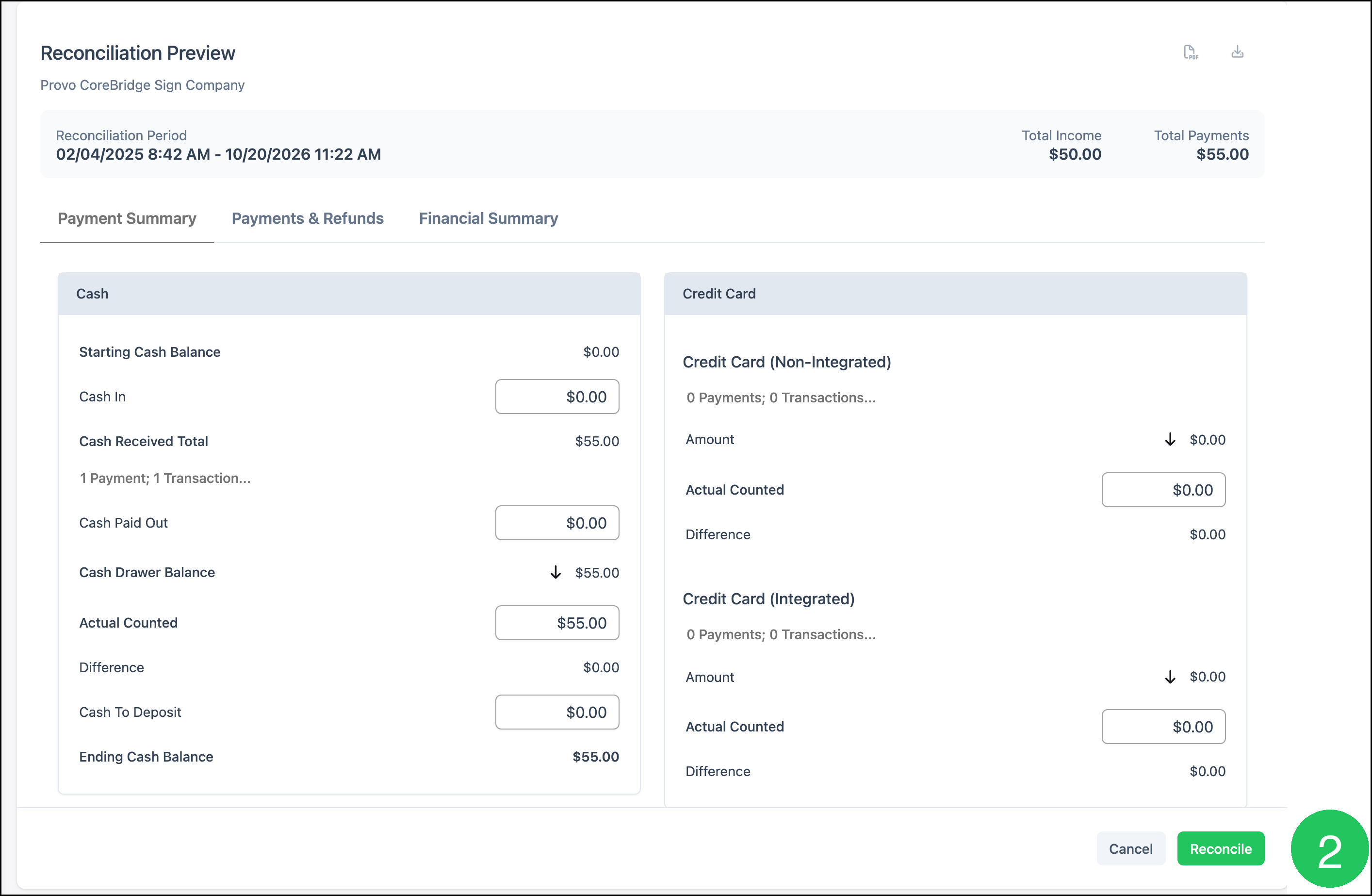This screenshot has width=1372, height=896.
Task: Edit Integrated Credit Card Actual Counted field
Action: [x=1163, y=727]
